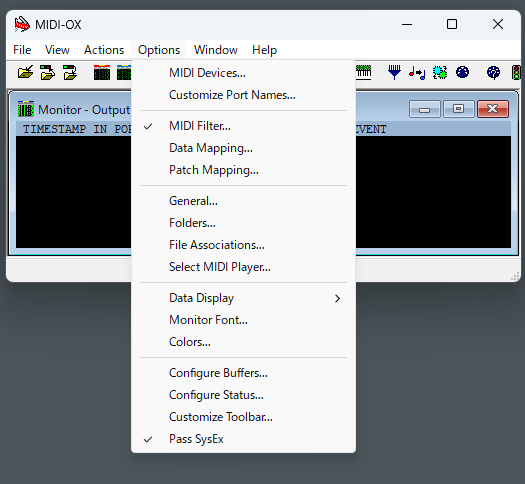
Task: Toggle the Pass SysEx menu option
Action: tap(243, 439)
